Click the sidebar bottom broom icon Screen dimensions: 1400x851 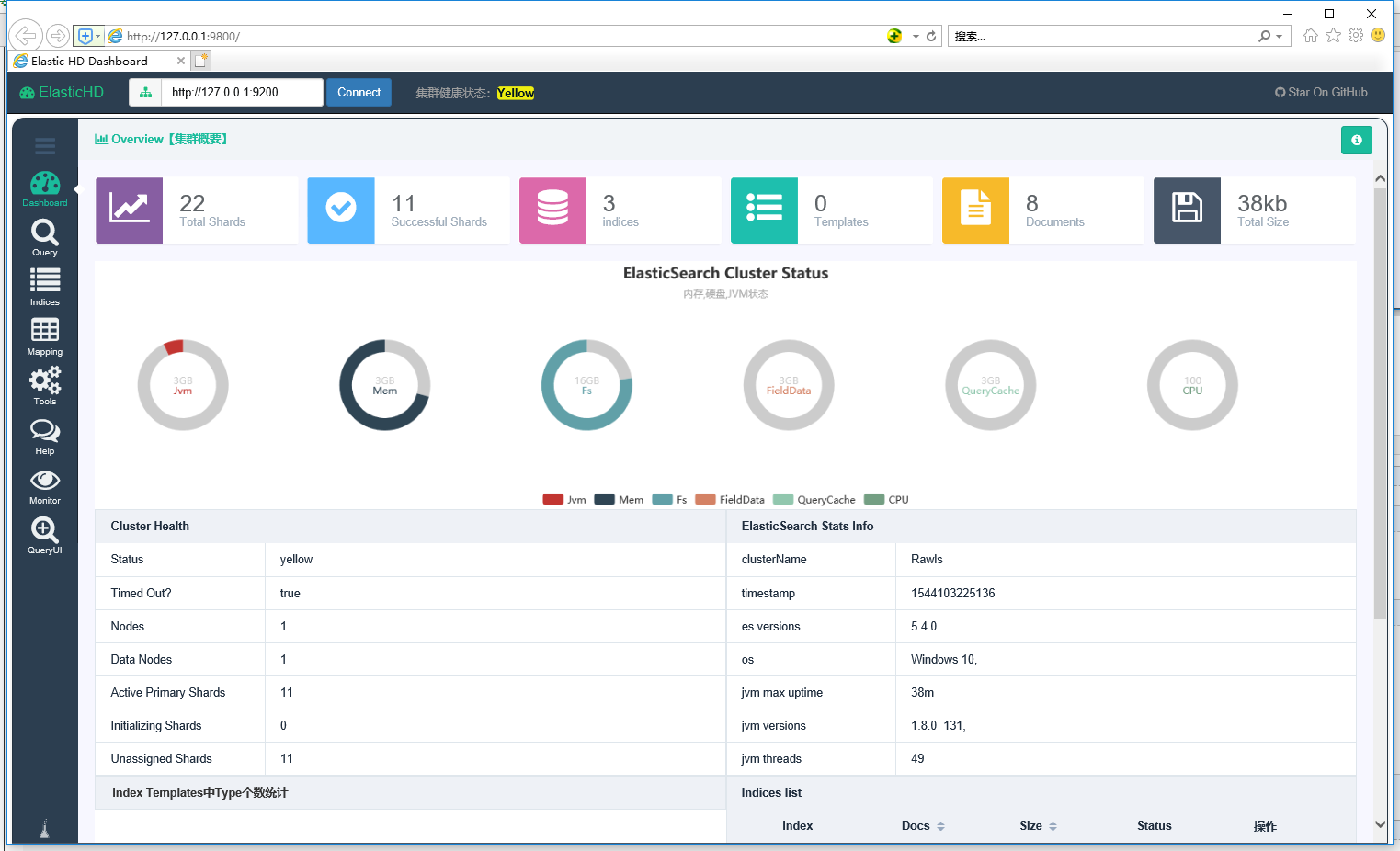(x=44, y=829)
